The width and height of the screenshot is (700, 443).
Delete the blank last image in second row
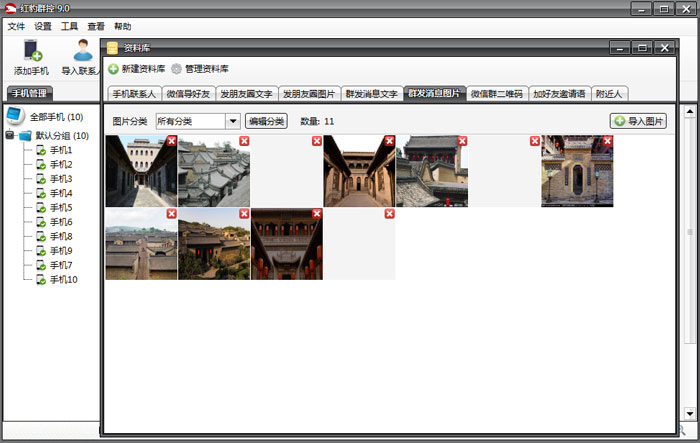[390, 214]
